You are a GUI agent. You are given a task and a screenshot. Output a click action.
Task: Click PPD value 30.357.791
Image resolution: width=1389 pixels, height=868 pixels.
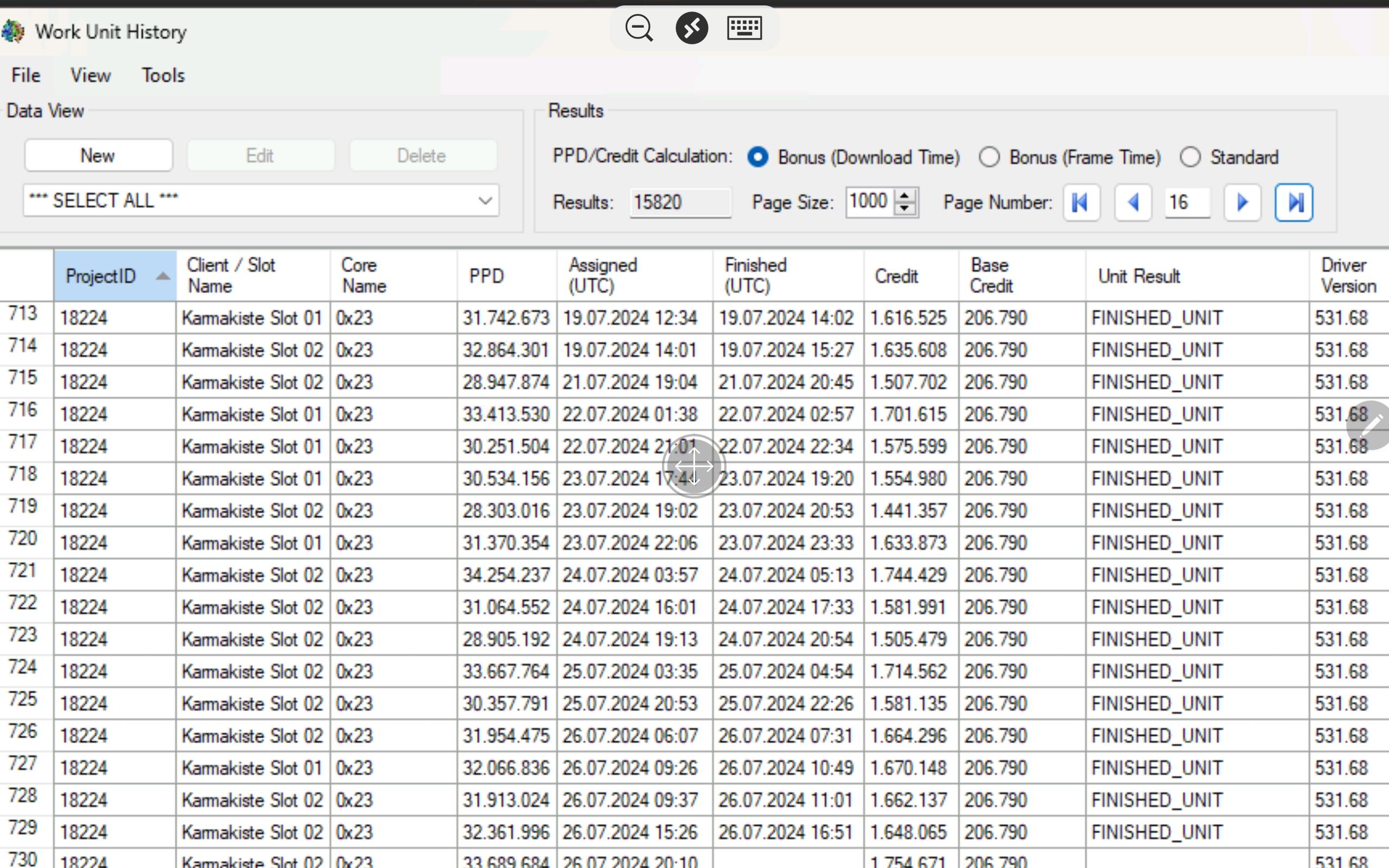(x=506, y=704)
